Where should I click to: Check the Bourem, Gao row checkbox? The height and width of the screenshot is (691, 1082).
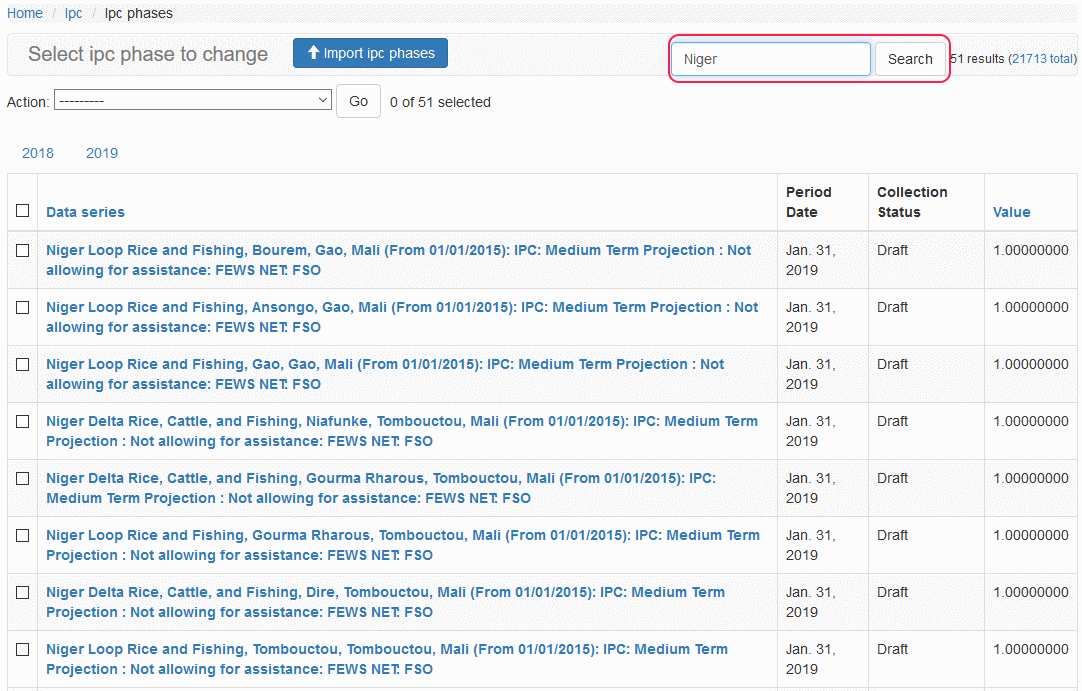click(x=23, y=251)
